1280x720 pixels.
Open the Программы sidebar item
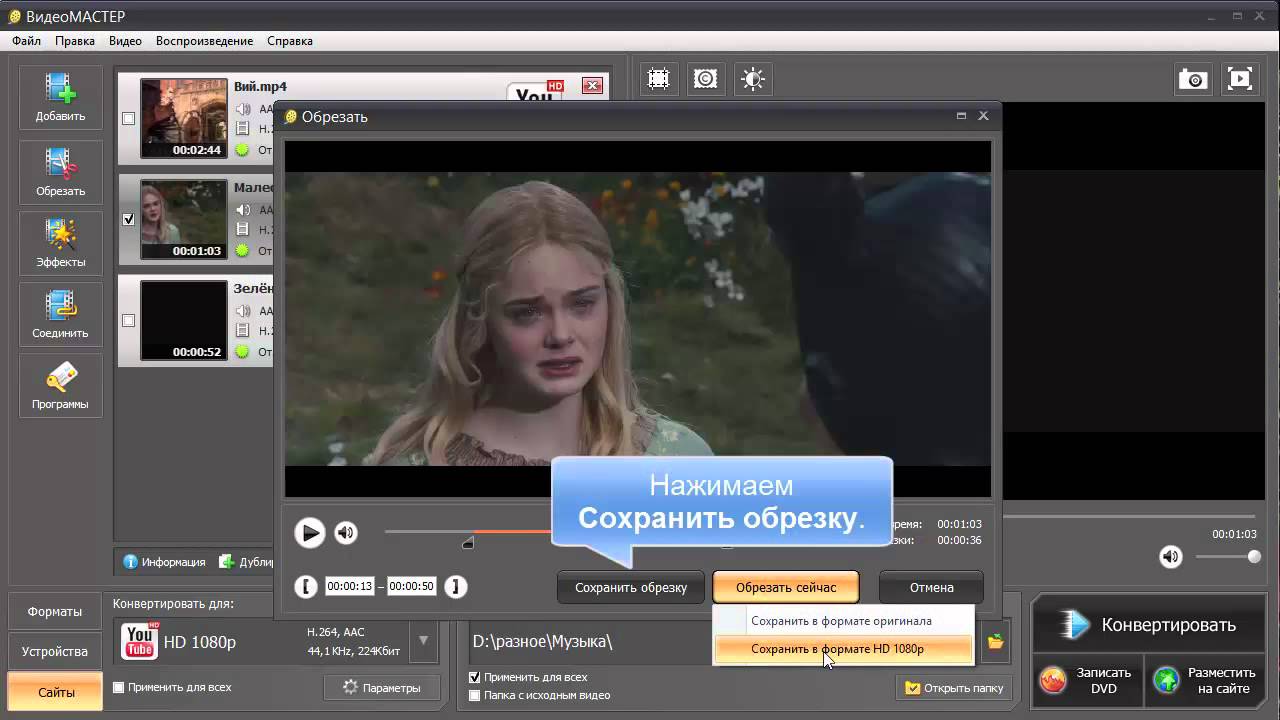[60, 385]
